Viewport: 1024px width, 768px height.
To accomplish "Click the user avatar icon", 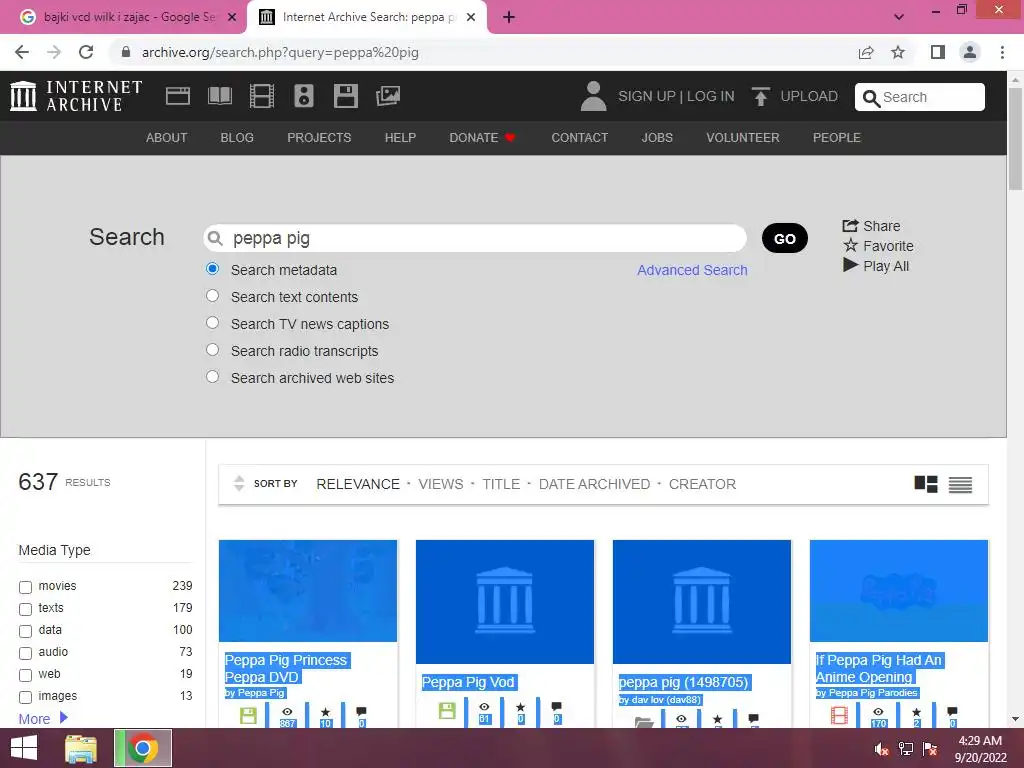I will pyautogui.click(x=593, y=96).
